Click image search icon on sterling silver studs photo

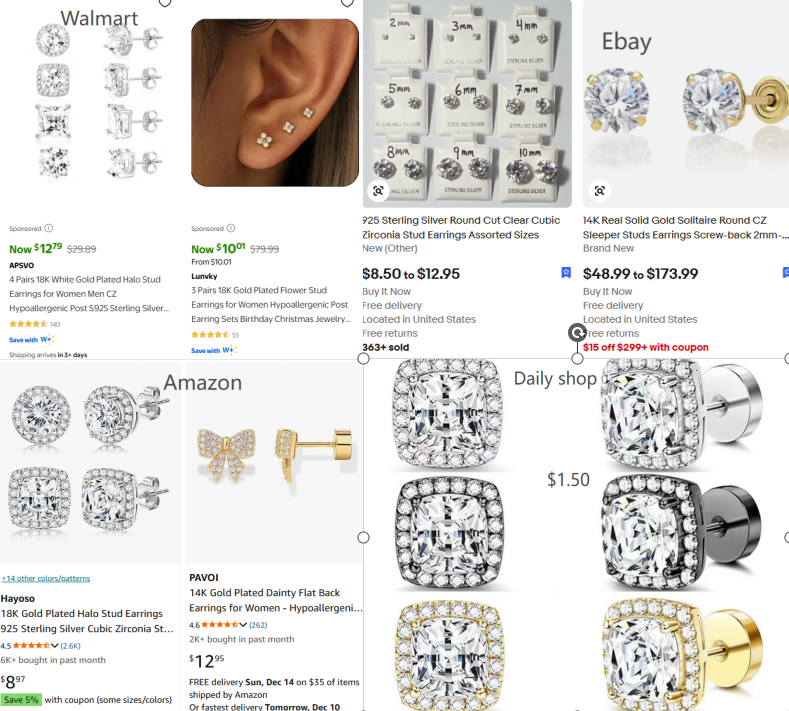click(x=378, y=190)
